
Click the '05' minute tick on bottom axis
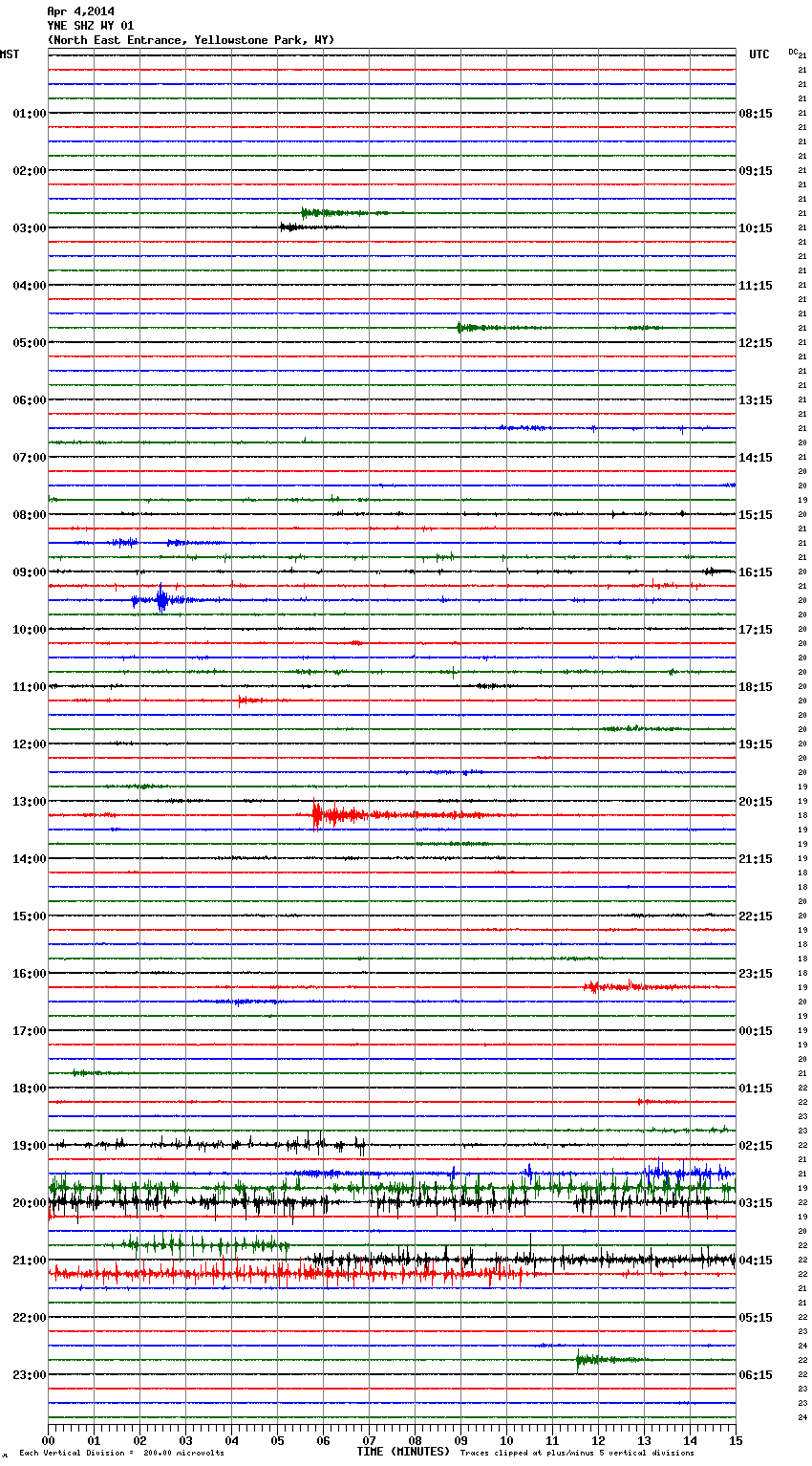pos(277,1440)
